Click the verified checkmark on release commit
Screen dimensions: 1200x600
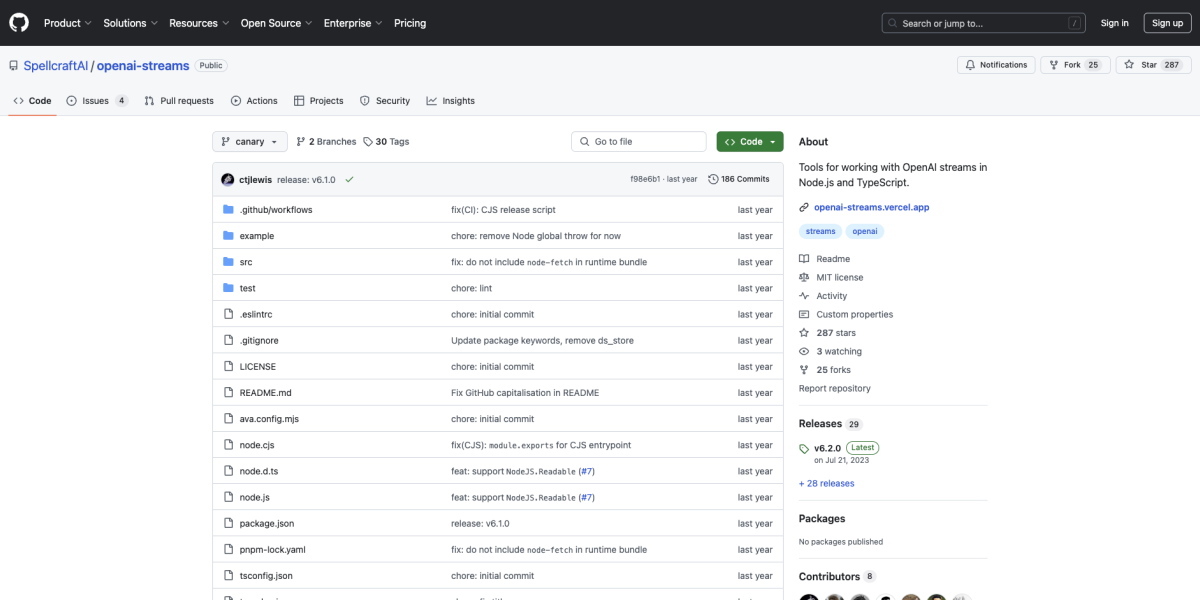tap(349, 179)
